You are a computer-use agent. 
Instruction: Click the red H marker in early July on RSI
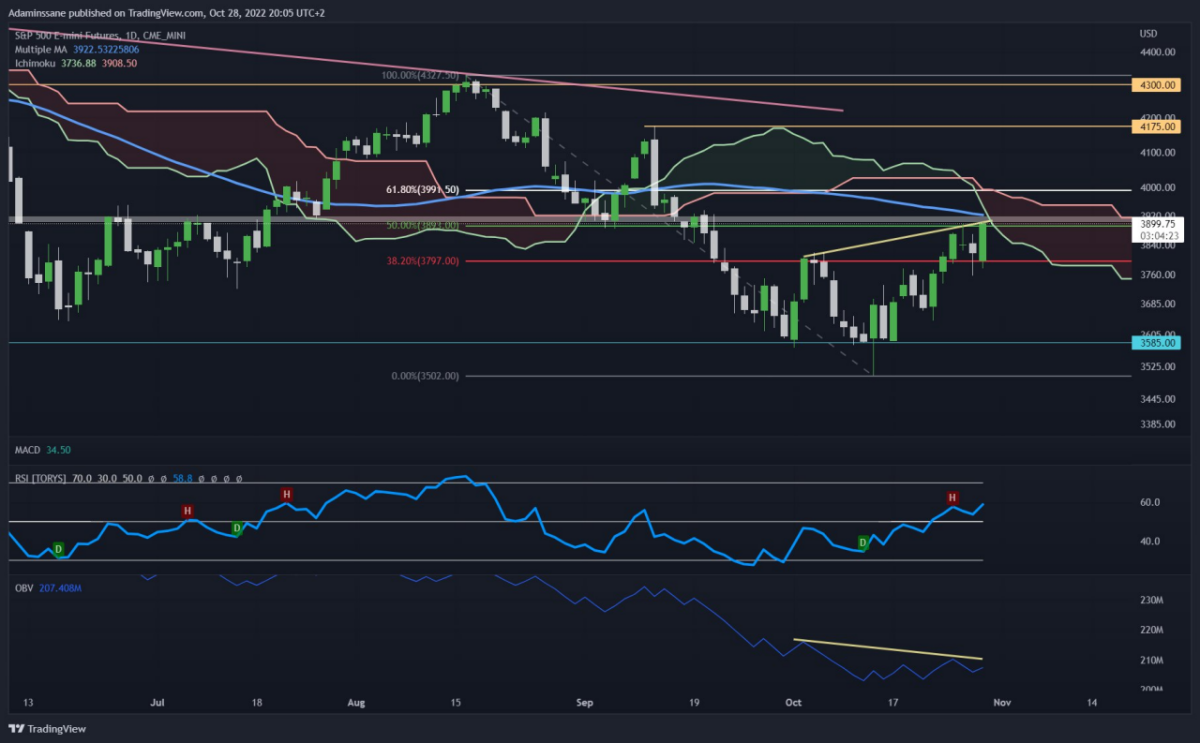tap(187, 511)
